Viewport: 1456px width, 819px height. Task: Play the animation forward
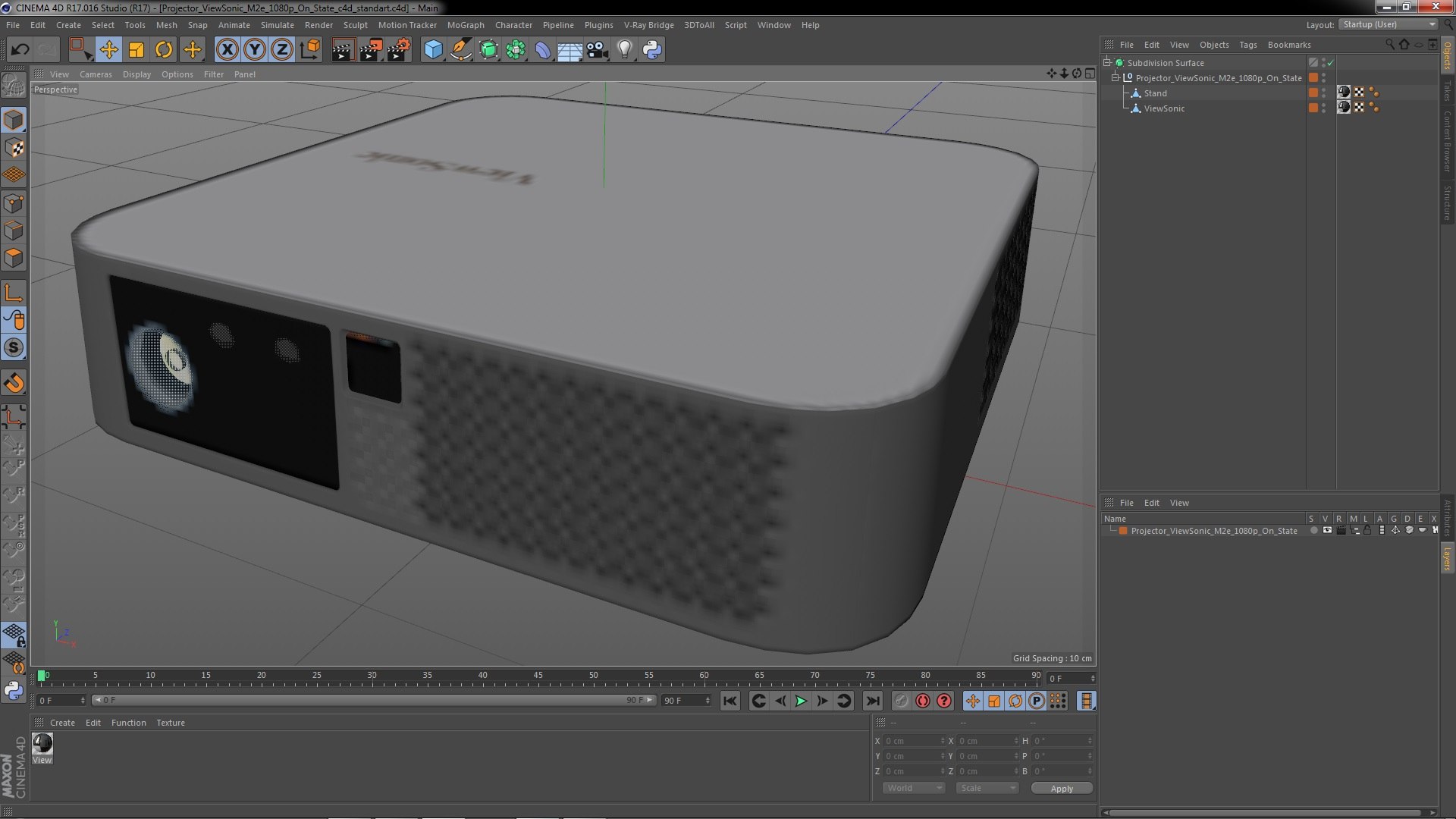coord(801,701)
